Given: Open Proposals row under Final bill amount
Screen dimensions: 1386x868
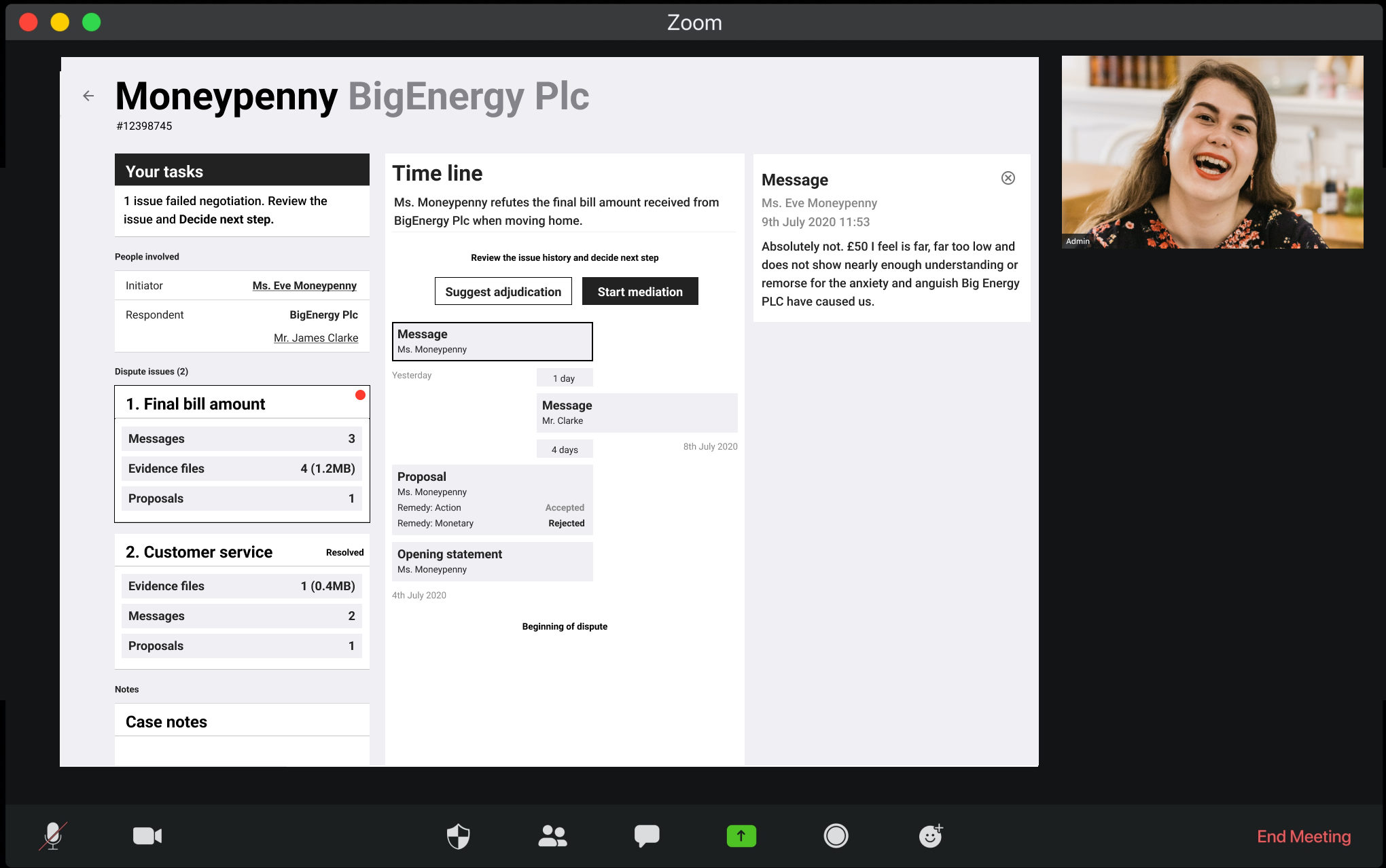Looking at the screenshot, I should tap(242, 499).
